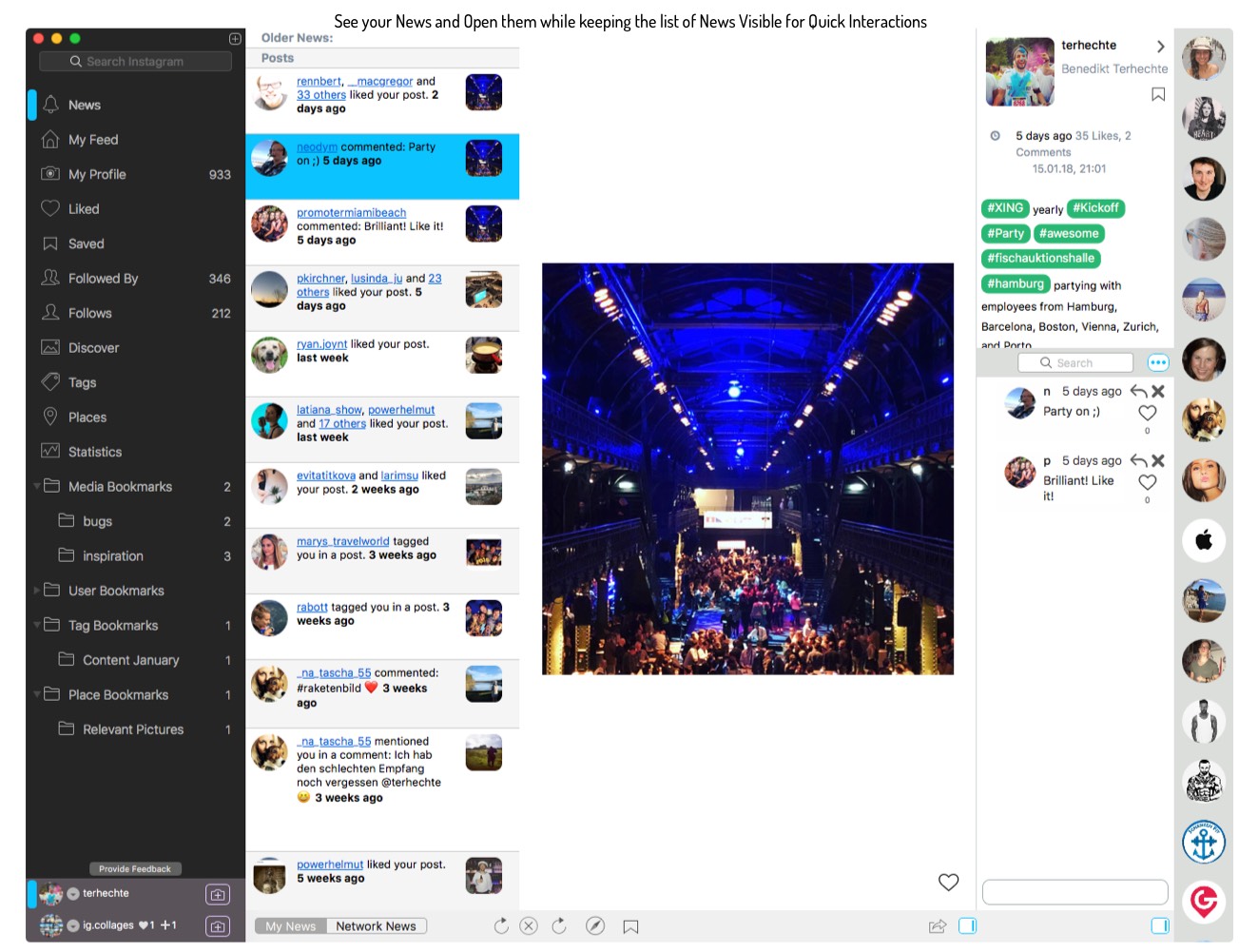Image resolution: width=1258 pixels, height=952 pixels.
Task: Open My Profile in sidebar
Action: pyautogui.click(x=135, y=174)
